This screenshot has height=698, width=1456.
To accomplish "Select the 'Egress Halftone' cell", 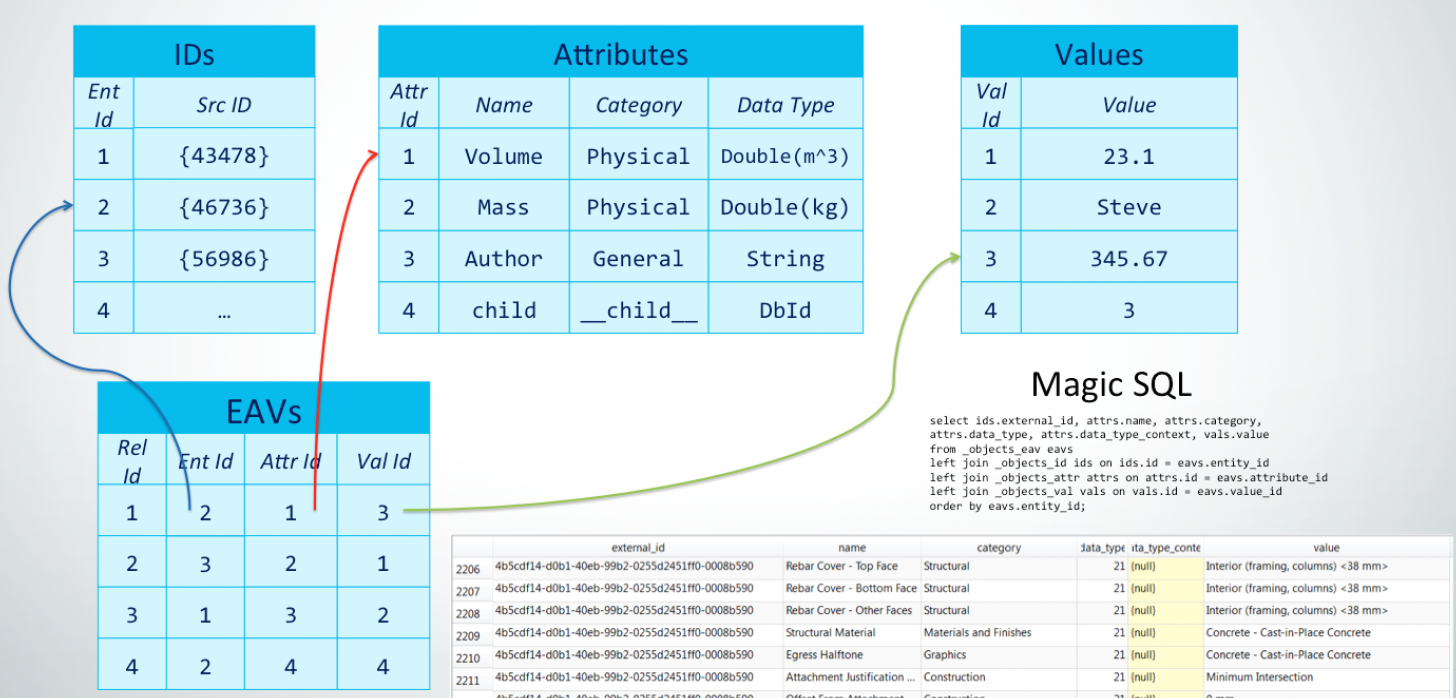I will pyautogui.click(x=852, y=655).
